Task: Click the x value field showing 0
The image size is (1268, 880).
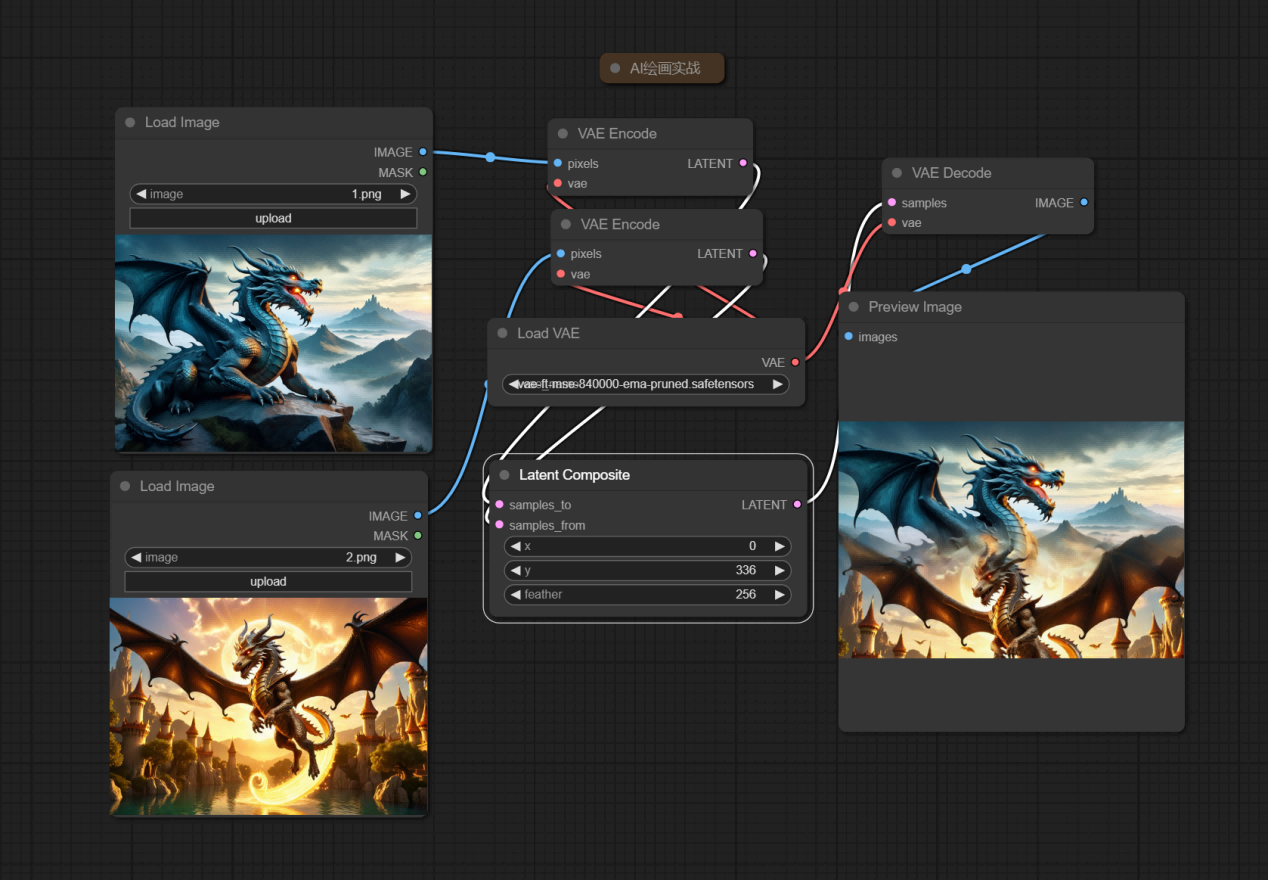Action: pyautogui.click(x=648, y=546)
